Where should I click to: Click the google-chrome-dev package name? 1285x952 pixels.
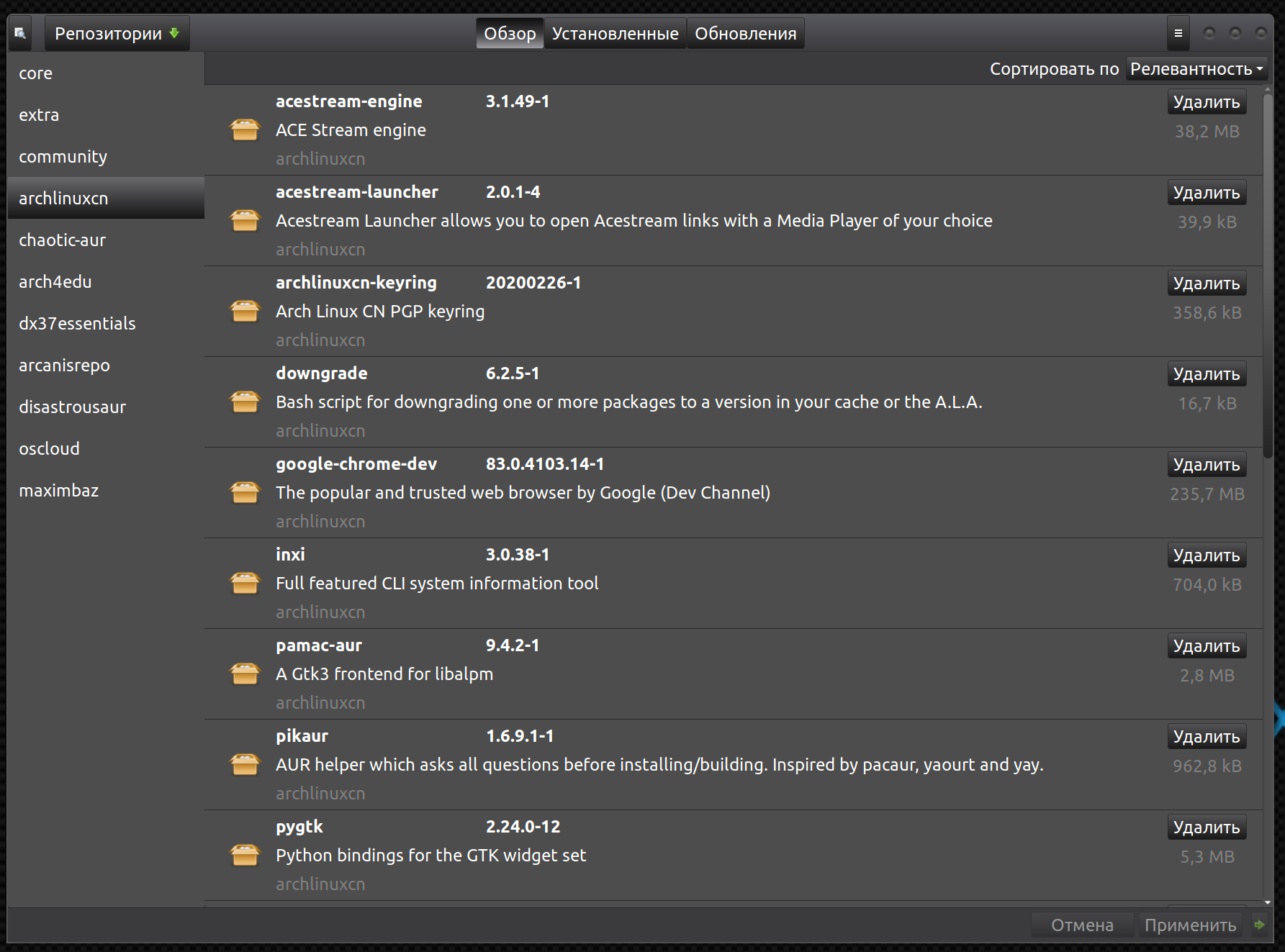click(x=356, y=464)
